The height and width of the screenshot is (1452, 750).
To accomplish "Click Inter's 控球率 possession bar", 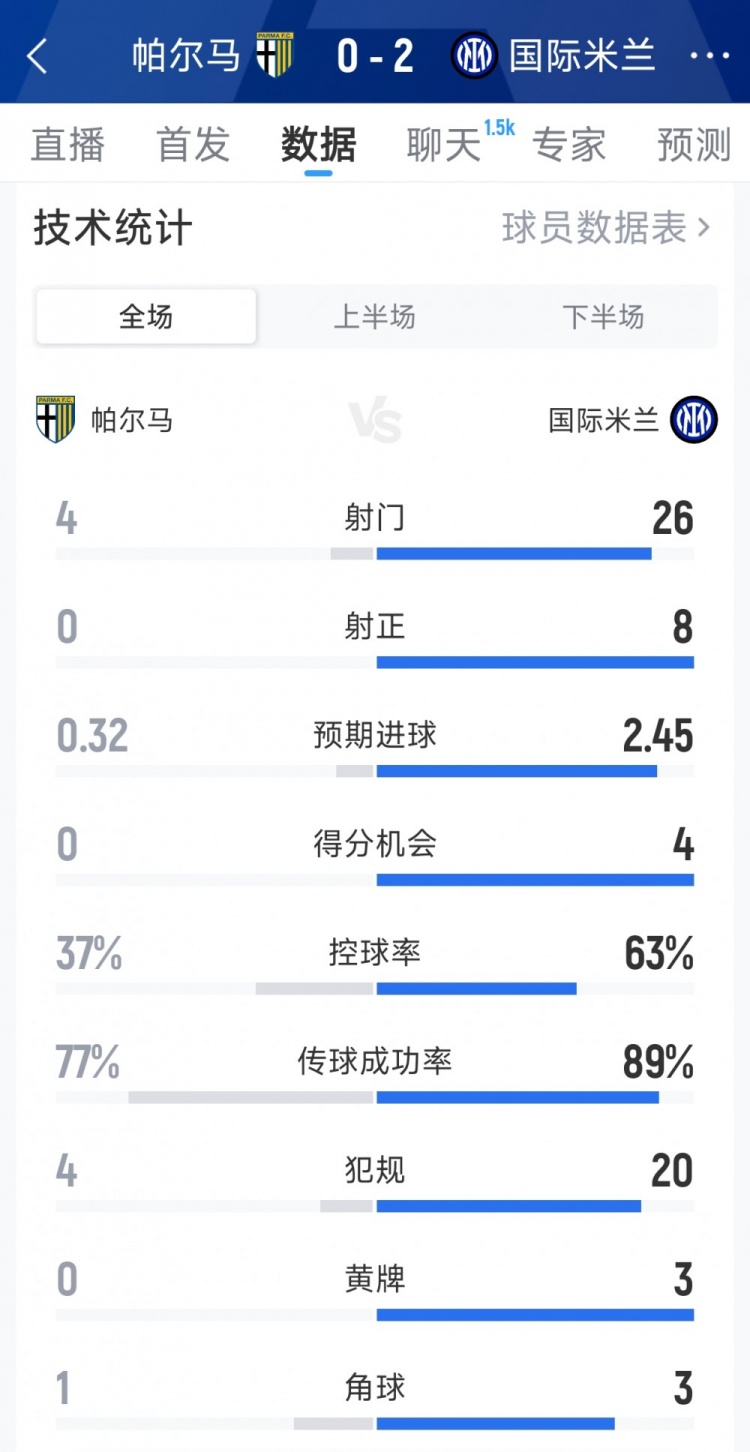I will pos(477,988).
